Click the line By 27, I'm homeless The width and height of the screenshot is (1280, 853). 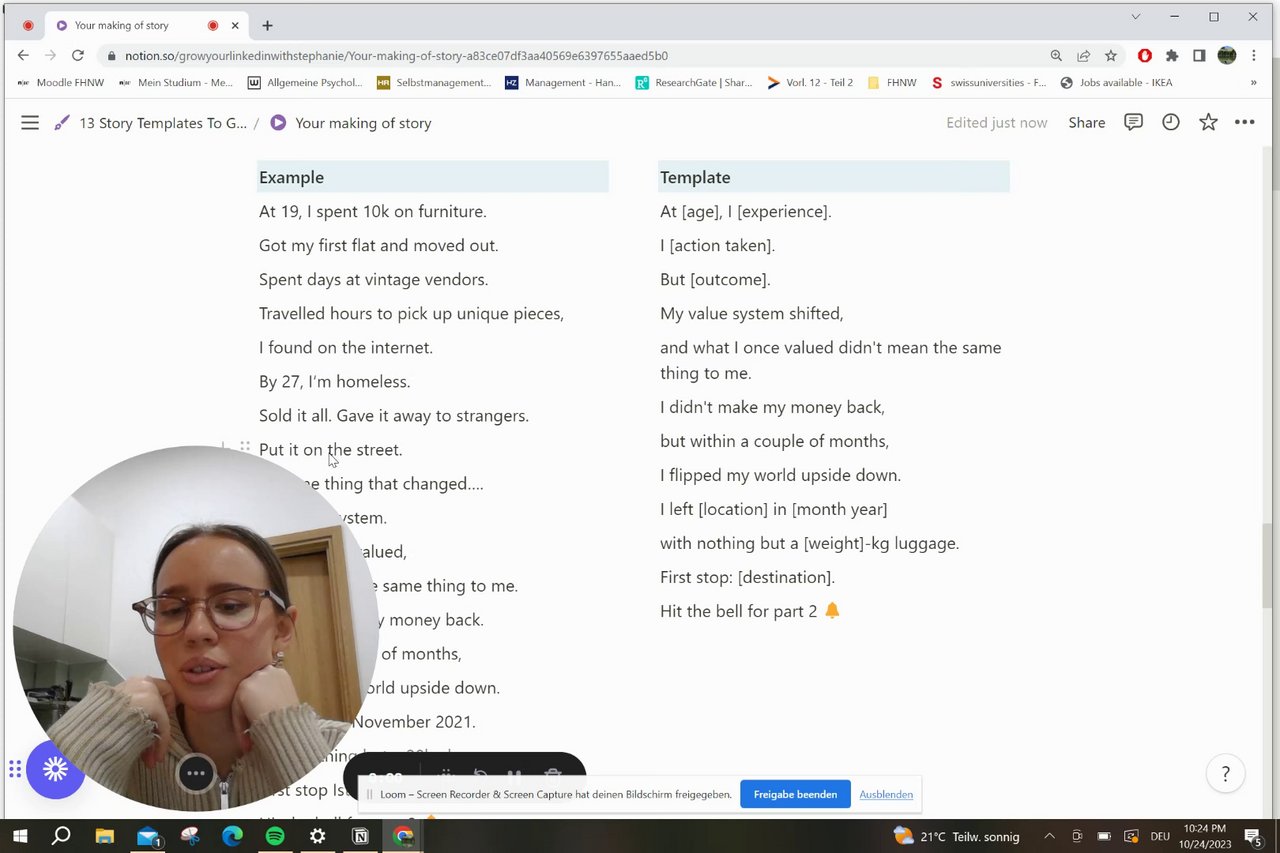(x=335, y=382)
